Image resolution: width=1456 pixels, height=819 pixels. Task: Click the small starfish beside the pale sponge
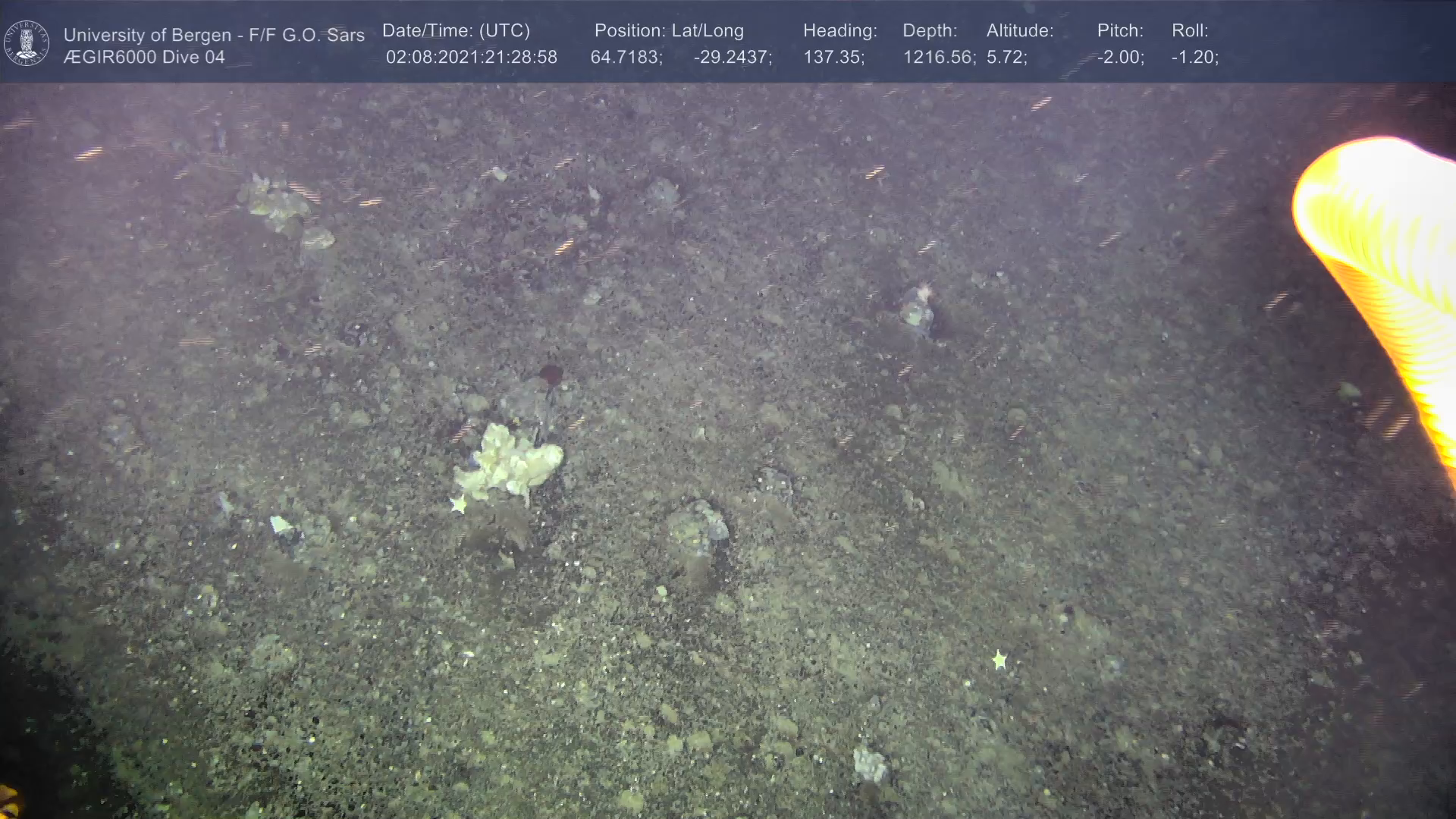pyautogui.click(x=458, y=504)
